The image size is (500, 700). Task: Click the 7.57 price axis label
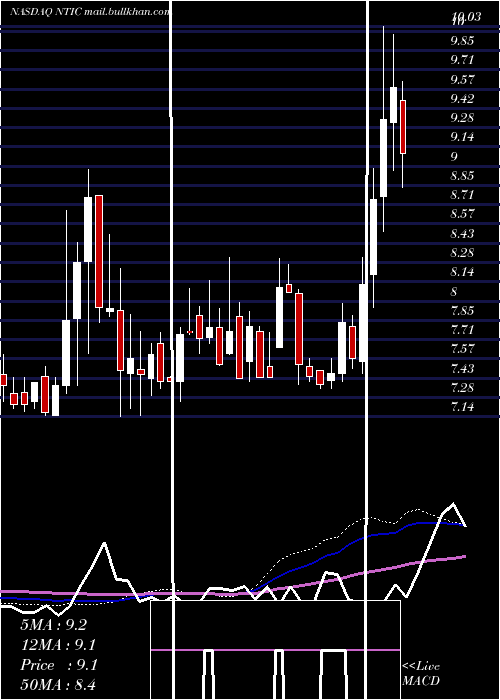(x=462, y=348)
